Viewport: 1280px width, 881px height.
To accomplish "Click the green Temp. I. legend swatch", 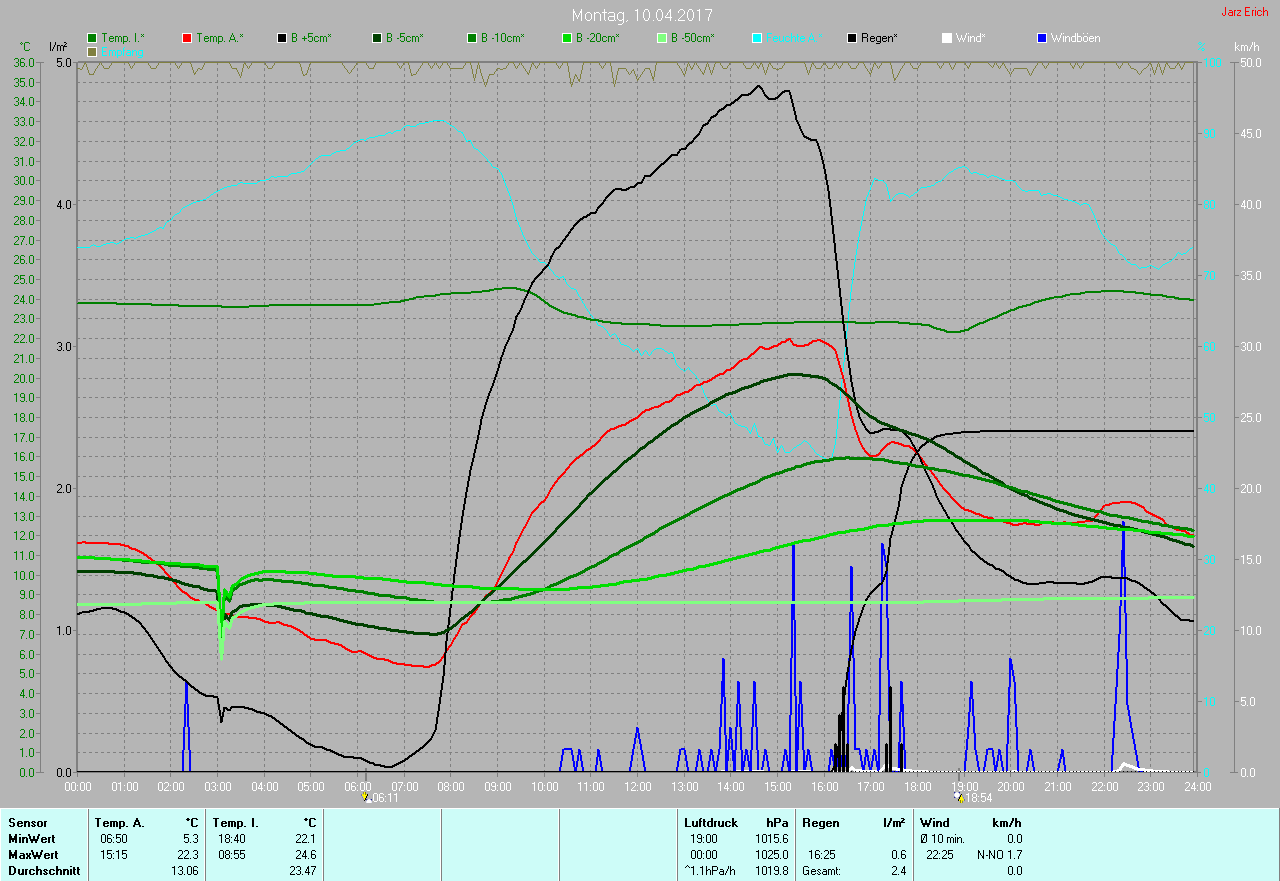I will [93, 38].
